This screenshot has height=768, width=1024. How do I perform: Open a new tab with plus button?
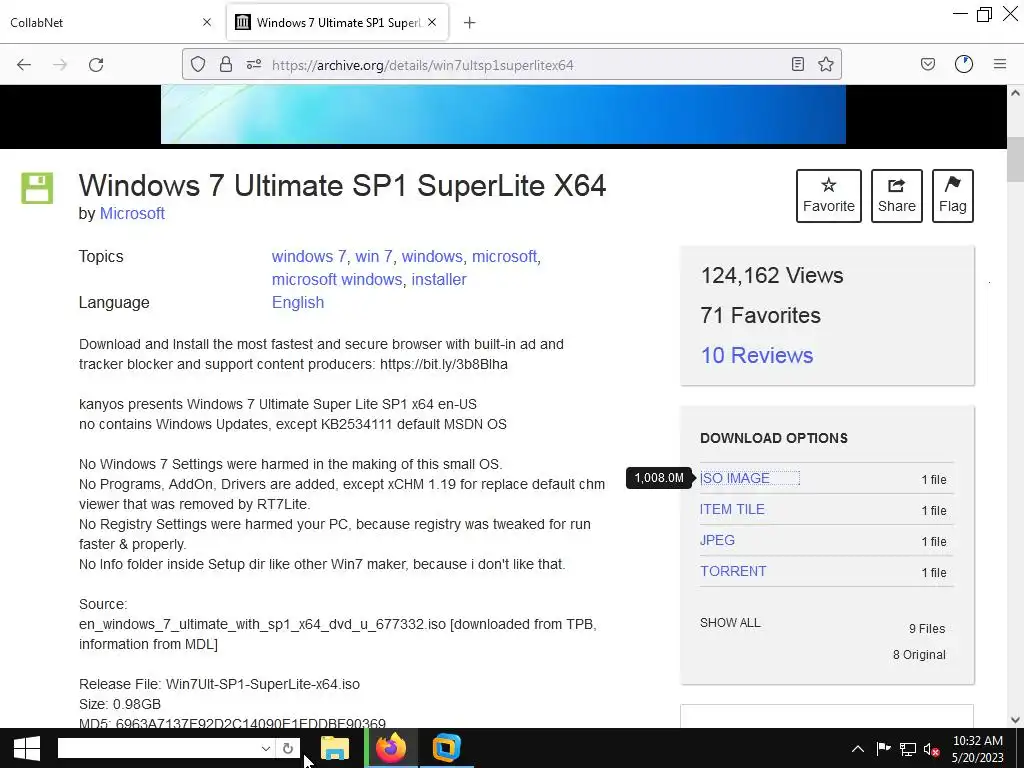pos(470,23)
